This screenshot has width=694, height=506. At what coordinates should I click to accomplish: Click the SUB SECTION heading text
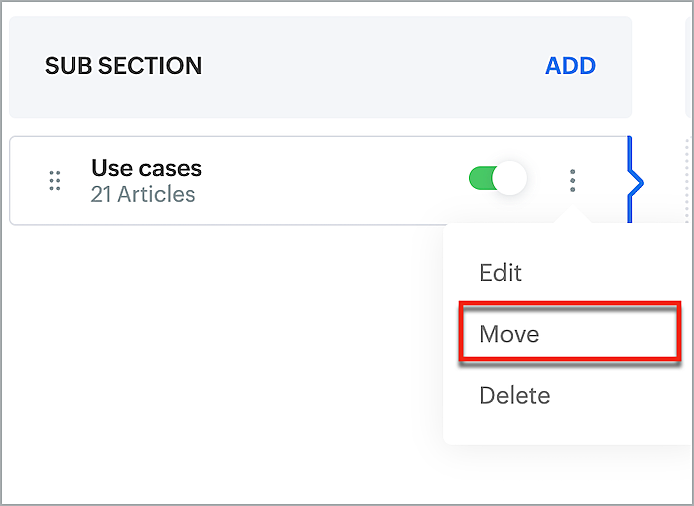[123, 67]
